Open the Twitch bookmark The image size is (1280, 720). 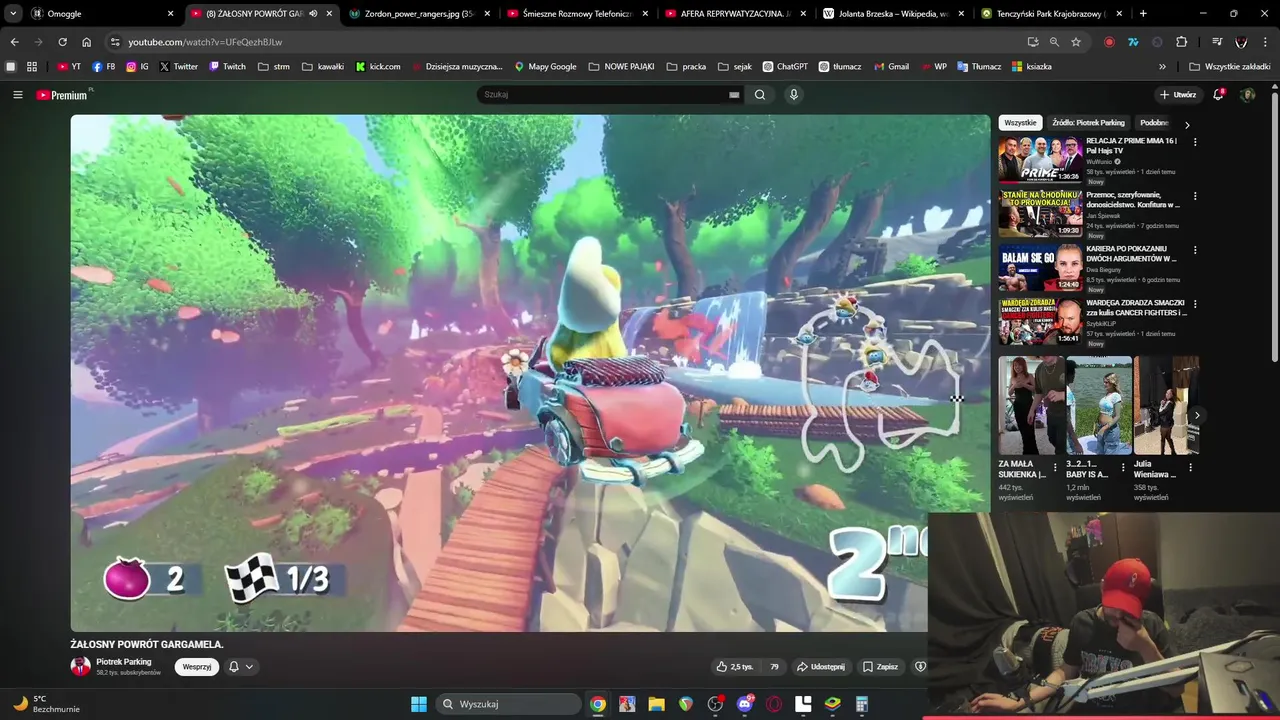[x=227, y=67]
